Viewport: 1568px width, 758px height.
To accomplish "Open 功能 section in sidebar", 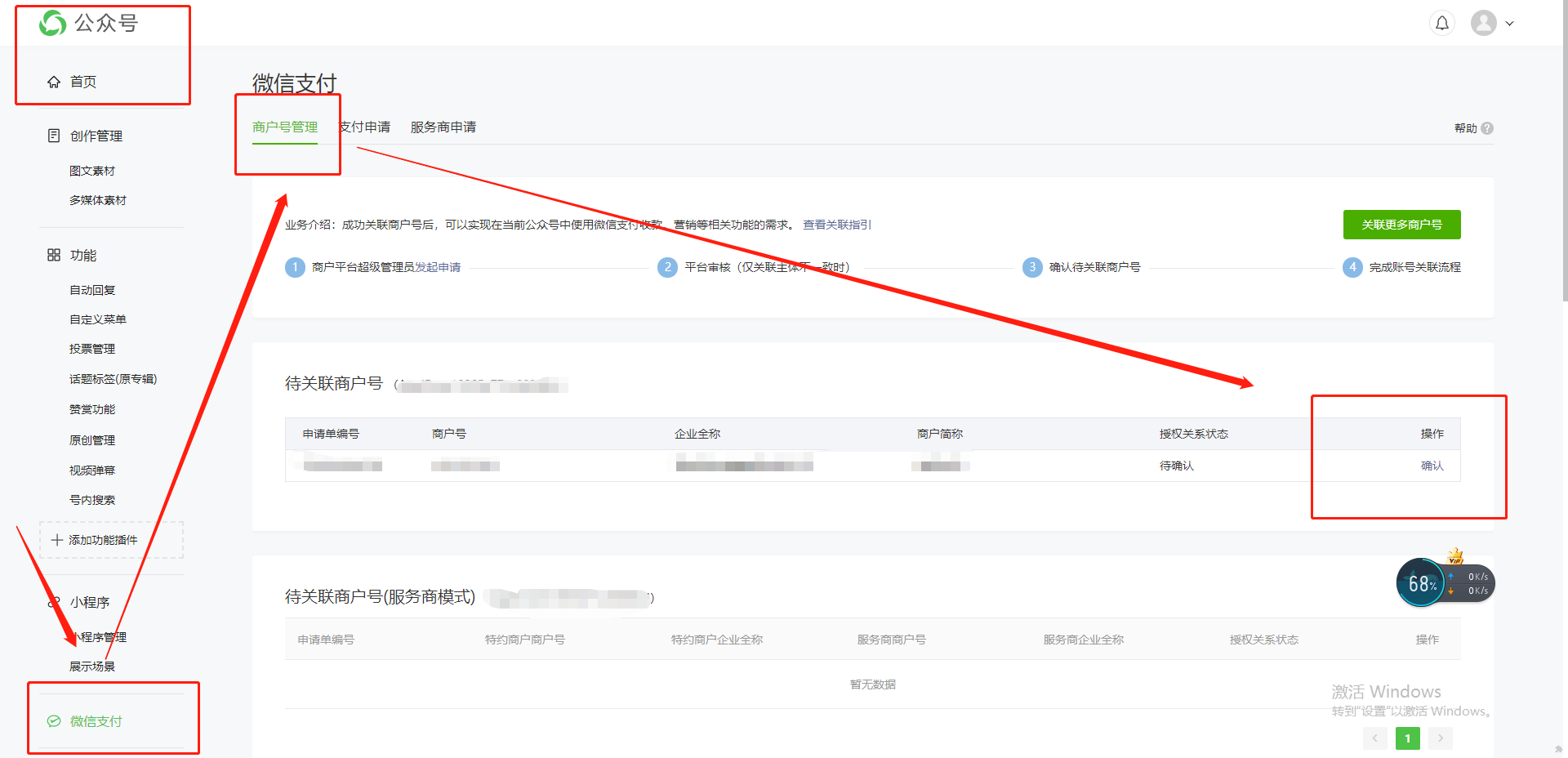I will coord(82,255).
